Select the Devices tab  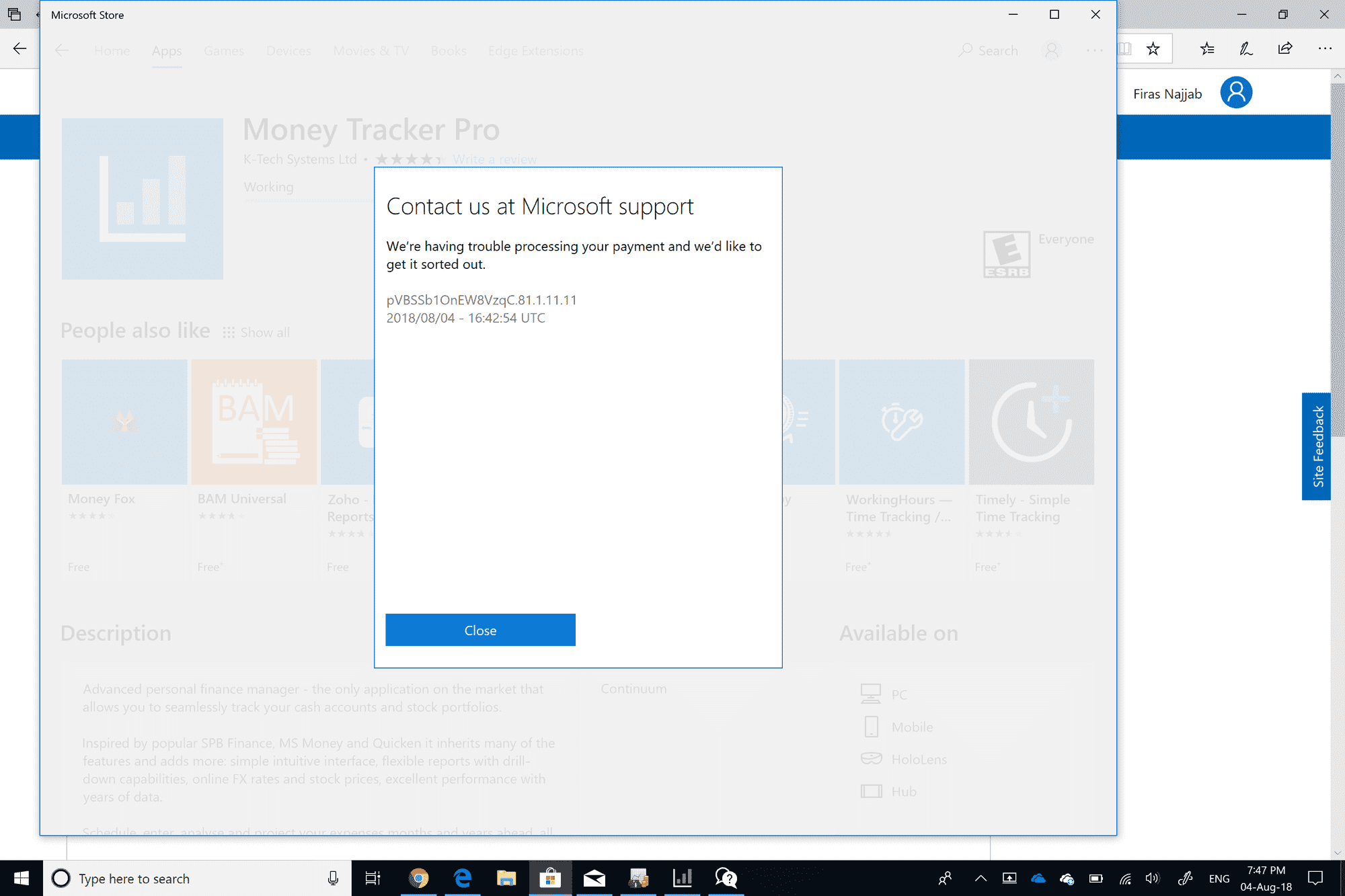click(289, 51)
